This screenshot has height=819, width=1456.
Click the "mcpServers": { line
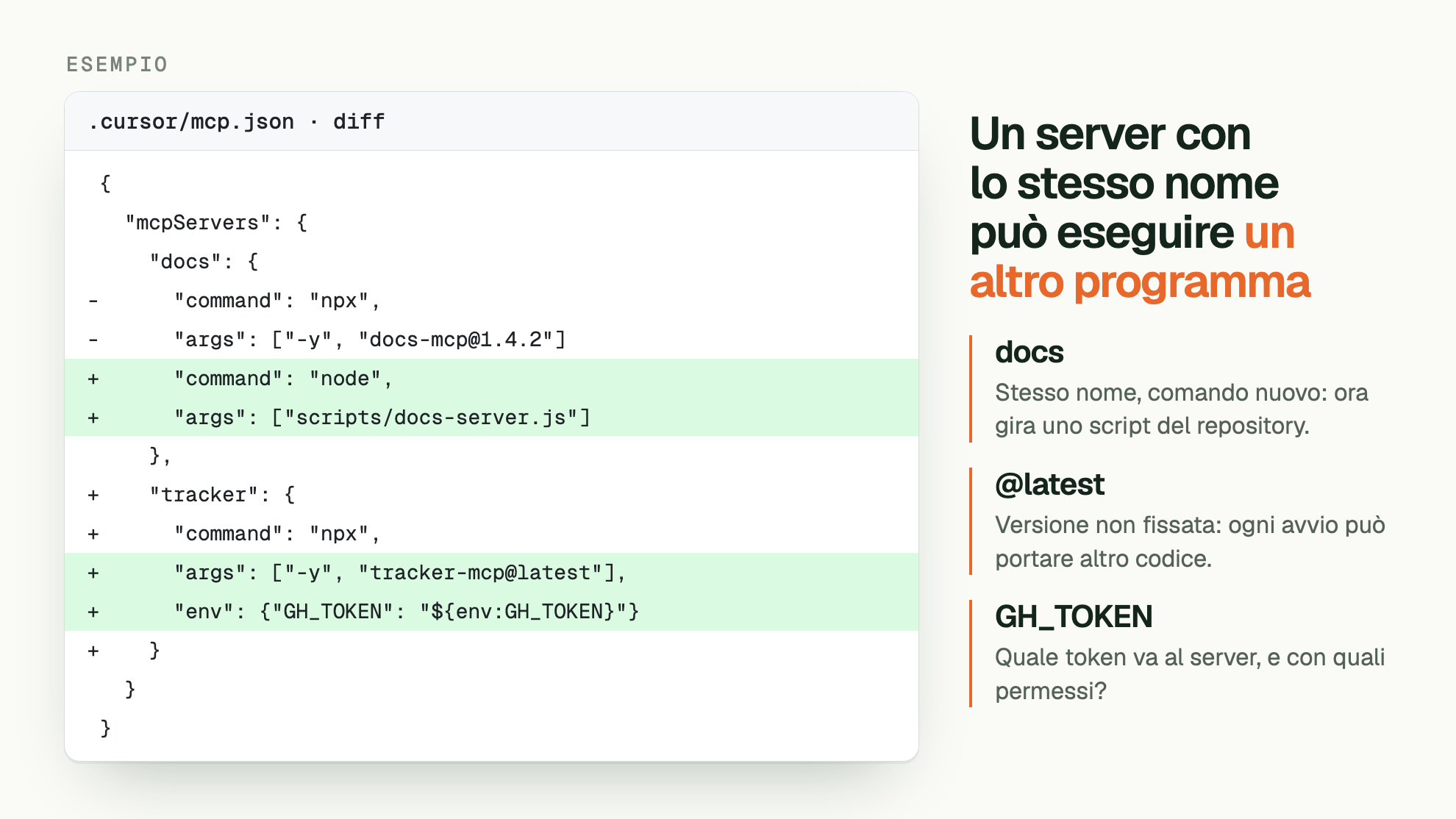491,223
